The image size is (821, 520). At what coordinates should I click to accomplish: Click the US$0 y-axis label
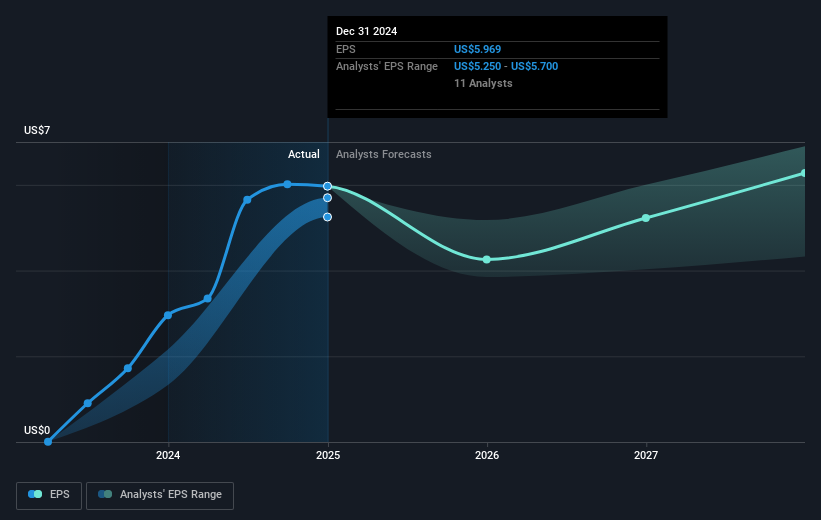37,430
